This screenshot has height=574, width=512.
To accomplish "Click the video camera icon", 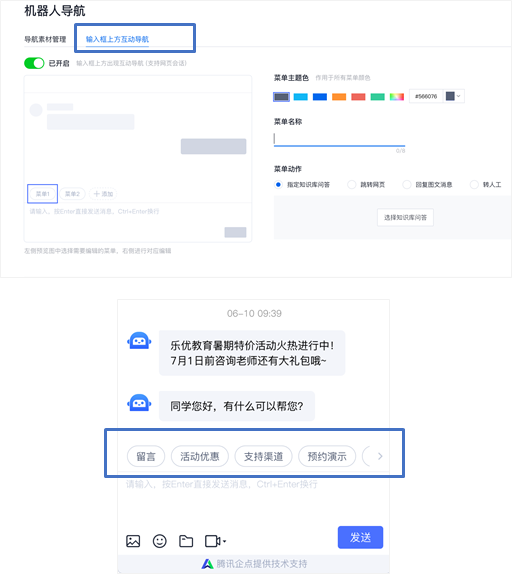I will pyautogui.click(x=213, y=541).
